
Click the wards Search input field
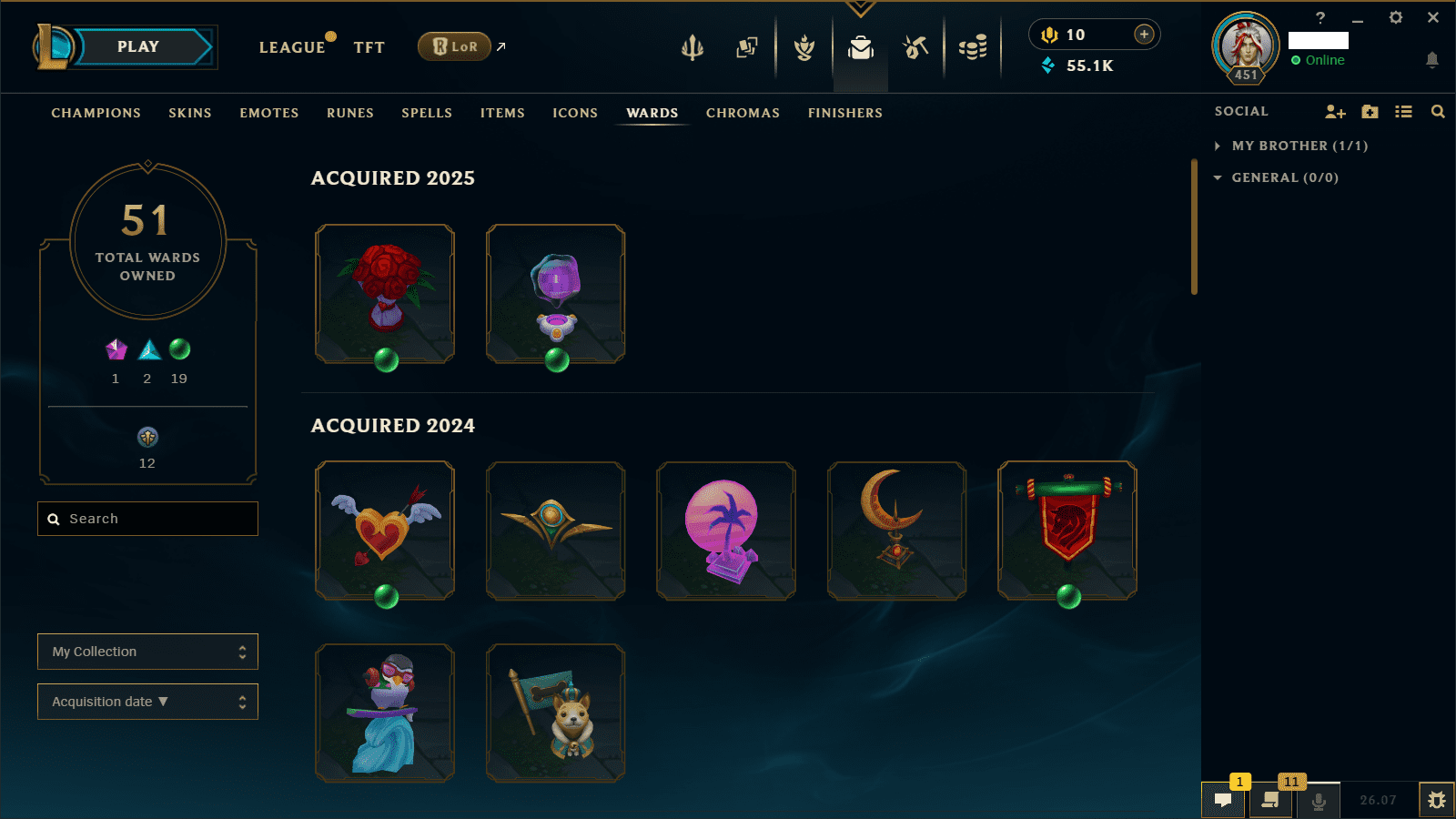[147, 519]
